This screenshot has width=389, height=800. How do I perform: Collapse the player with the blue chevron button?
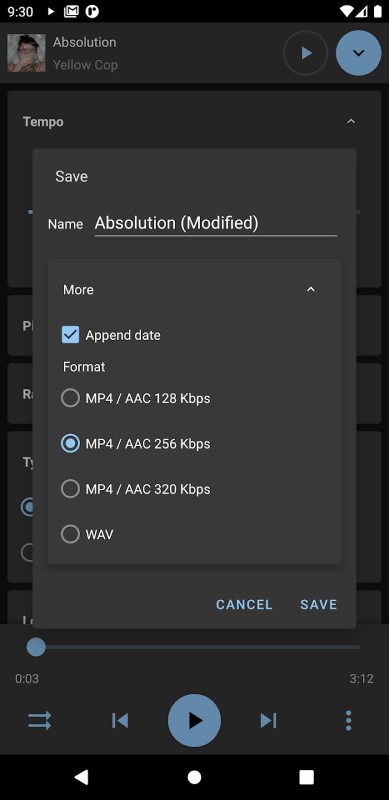(x=358, y=53)
